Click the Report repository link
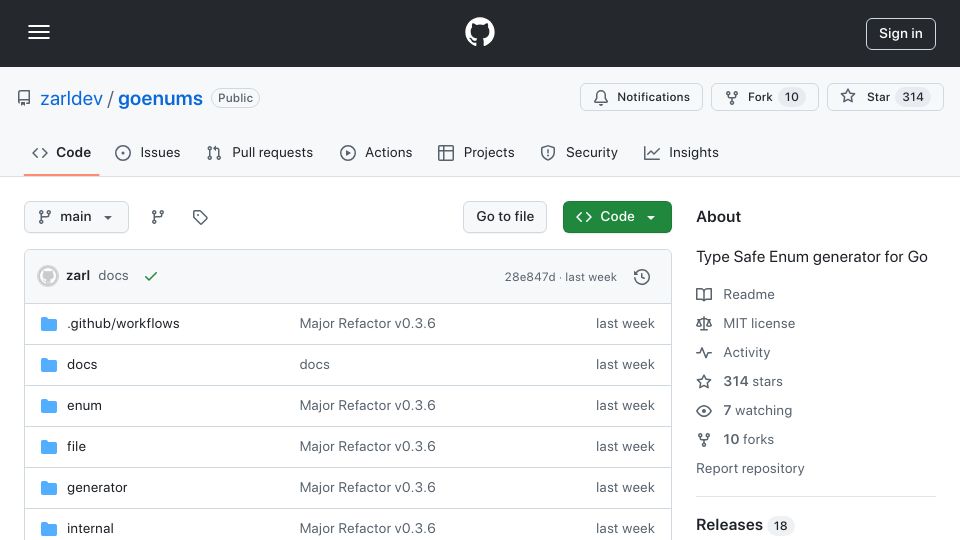Screen dimensions: 960x540 click(750, 468)
